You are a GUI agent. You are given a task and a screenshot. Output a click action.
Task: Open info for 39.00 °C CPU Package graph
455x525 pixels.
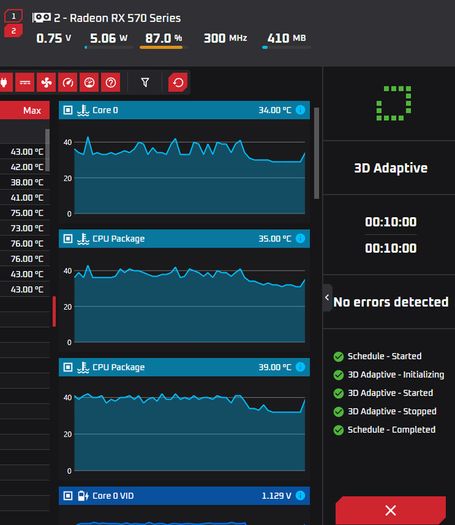(300, 367)
